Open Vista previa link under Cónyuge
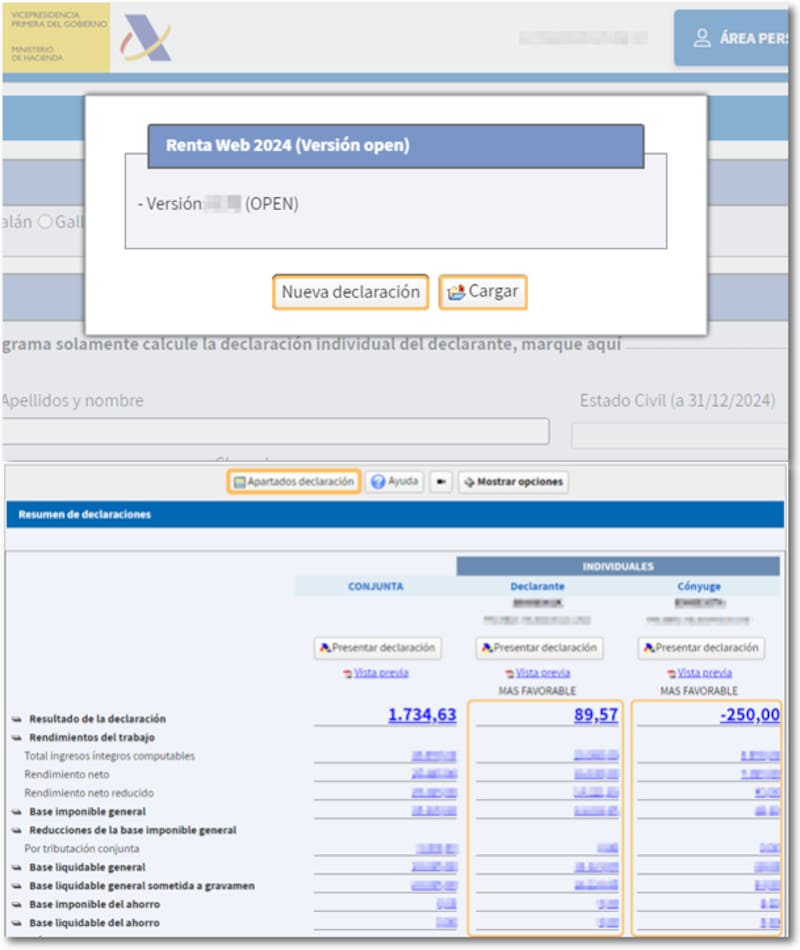This screenshot has width=800, height=950. coord(704,673)
